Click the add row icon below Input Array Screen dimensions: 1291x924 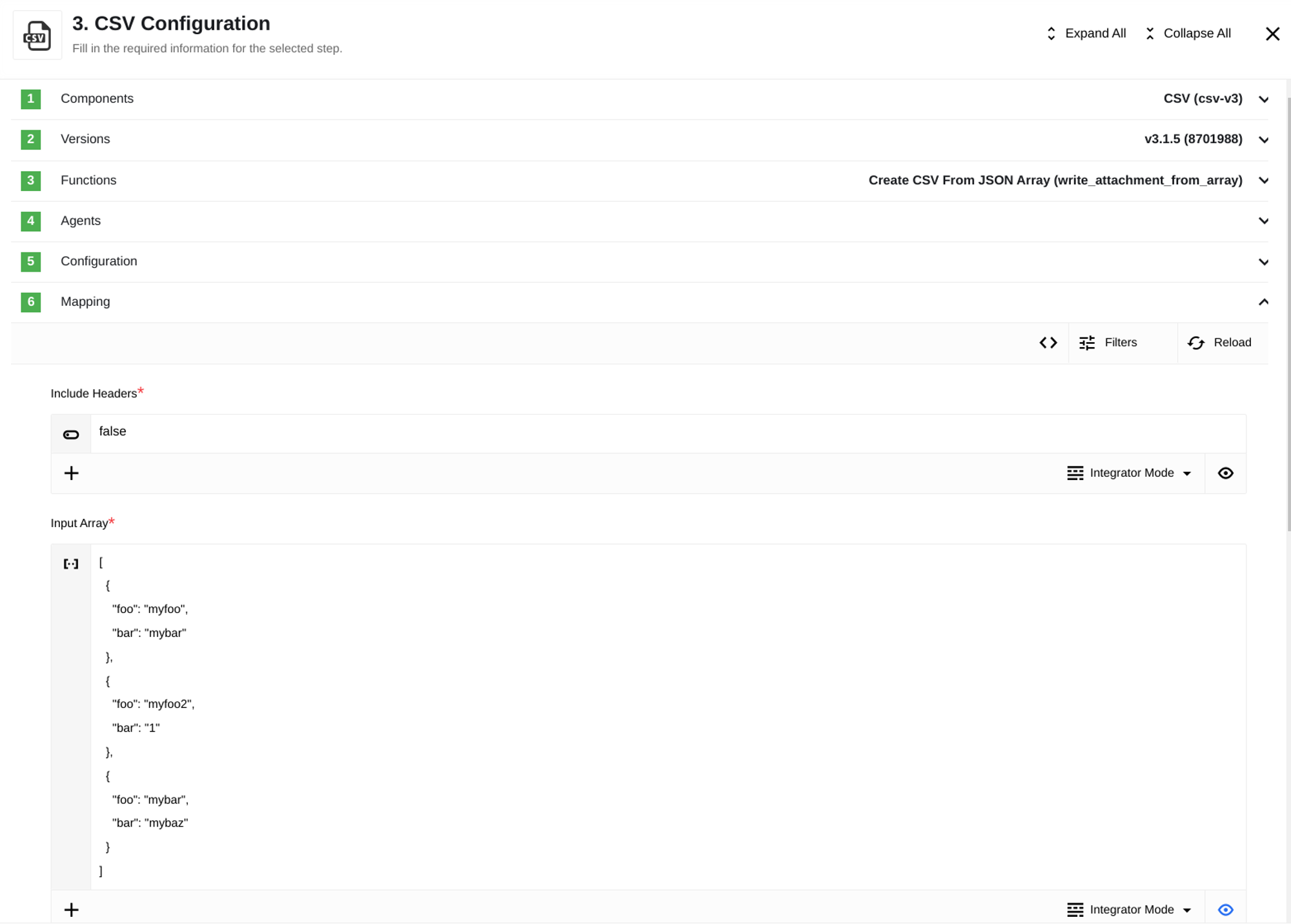(x=71, y=909)
